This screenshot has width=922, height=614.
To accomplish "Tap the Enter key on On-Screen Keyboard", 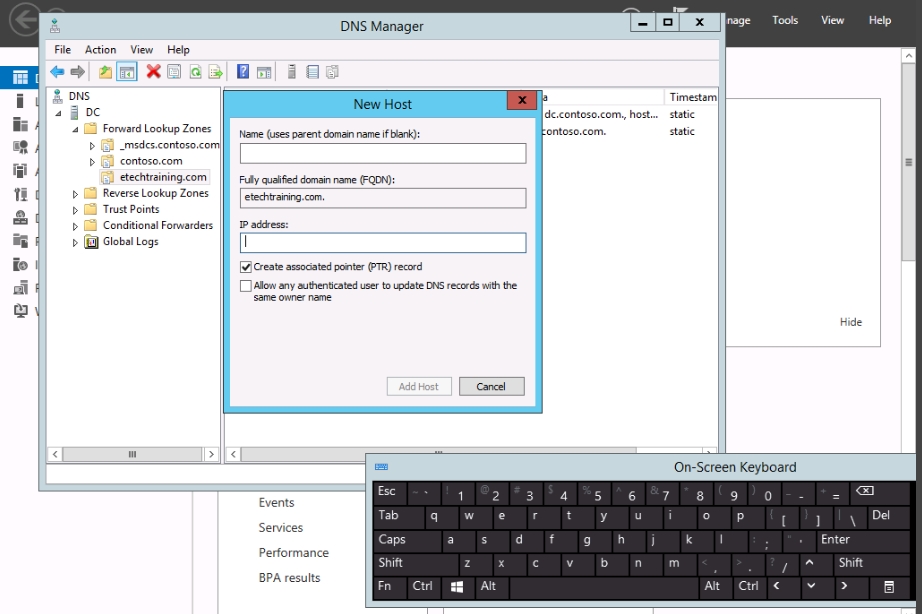I will [x=863, y=540].
